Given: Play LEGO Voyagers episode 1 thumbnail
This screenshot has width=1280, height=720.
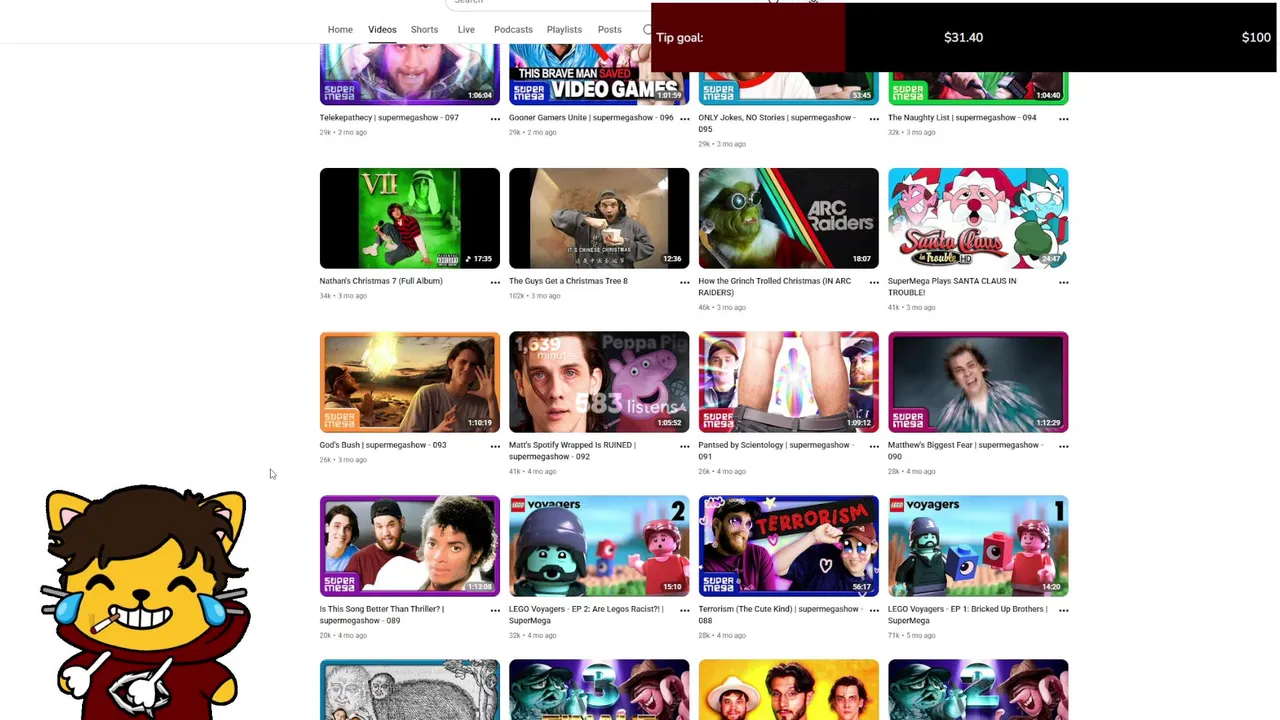Looking at the screenshot, I should click(978, 546).
